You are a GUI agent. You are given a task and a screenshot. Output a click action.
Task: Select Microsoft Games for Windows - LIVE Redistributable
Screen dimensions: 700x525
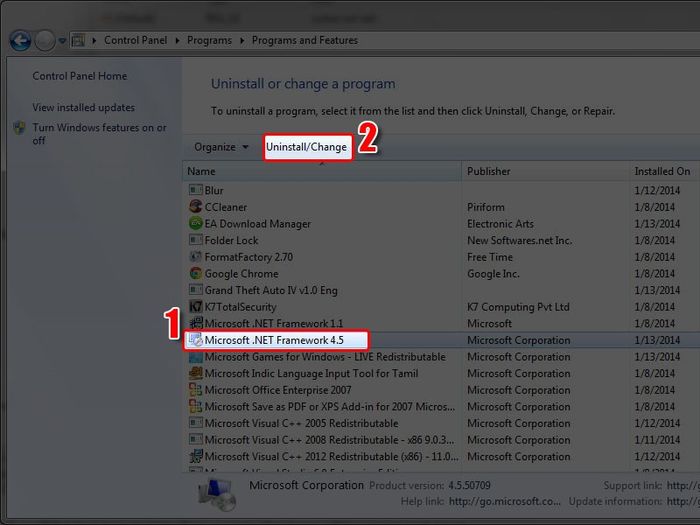pyautogui.click(x=325, y=357)
